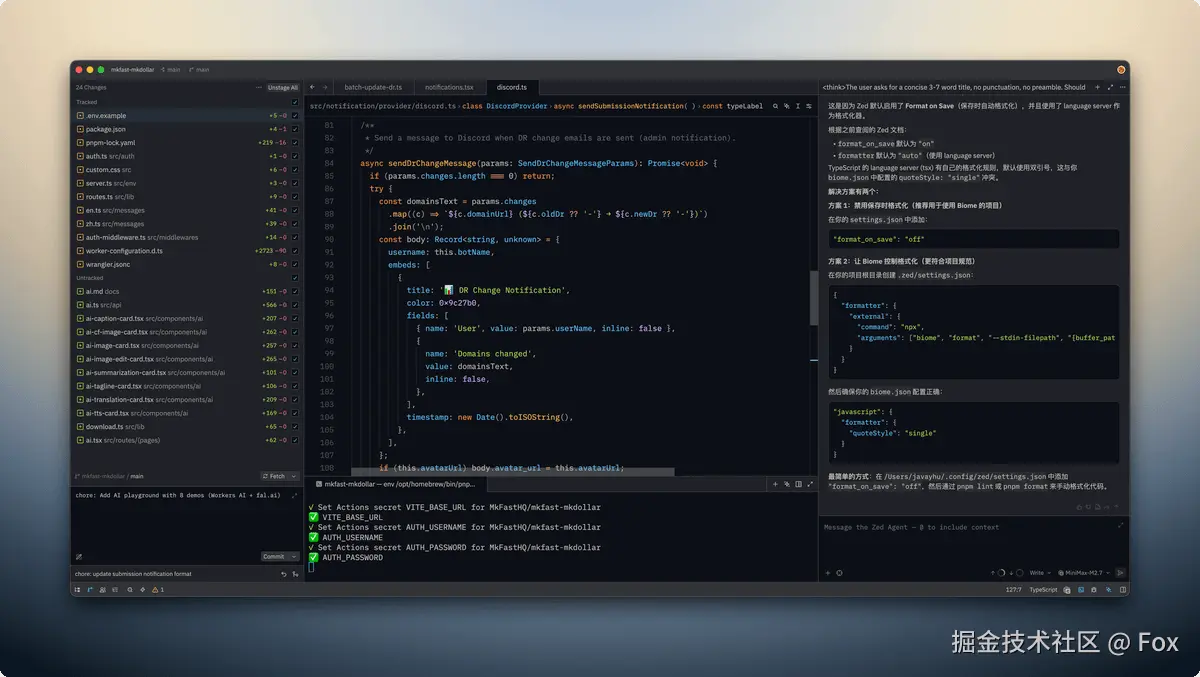The image size is (1200, 677).
Task: Go back with the left navigation arrow
Action: [312, 87]
